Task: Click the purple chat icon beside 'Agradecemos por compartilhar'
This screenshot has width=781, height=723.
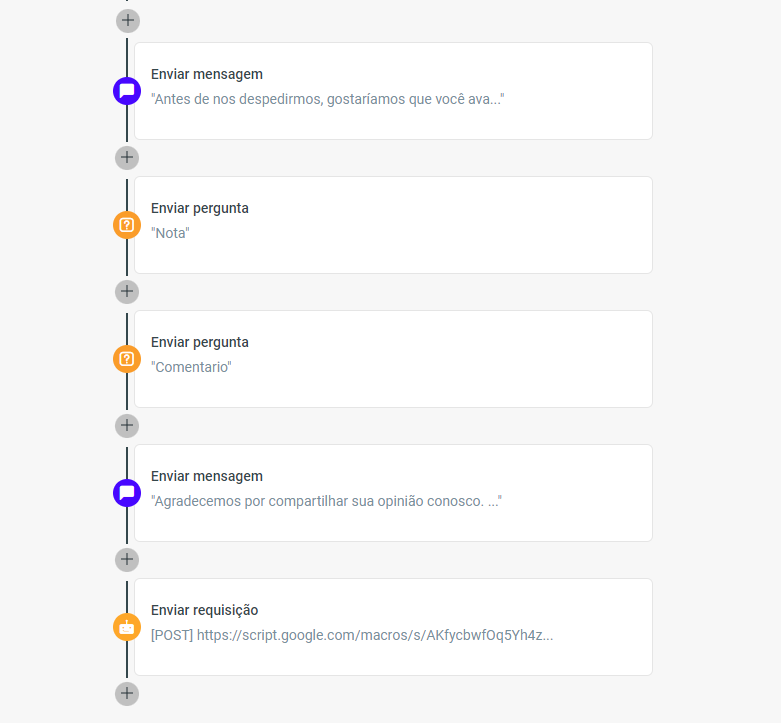Action: point(127,493)
